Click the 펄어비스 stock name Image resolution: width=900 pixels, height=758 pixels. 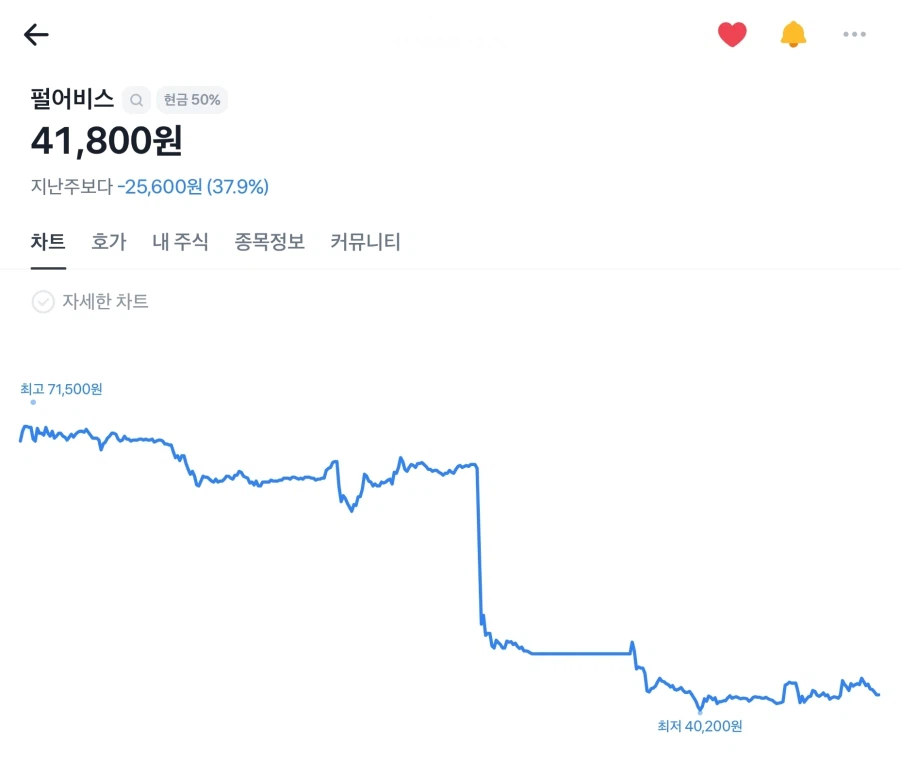72,100
